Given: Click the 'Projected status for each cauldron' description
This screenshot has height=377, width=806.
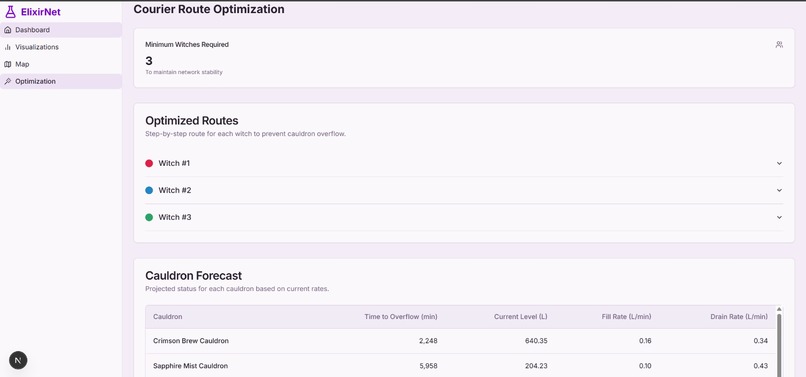Looking at the screenshot, I should pyautogui.click(x=237, y=289).
